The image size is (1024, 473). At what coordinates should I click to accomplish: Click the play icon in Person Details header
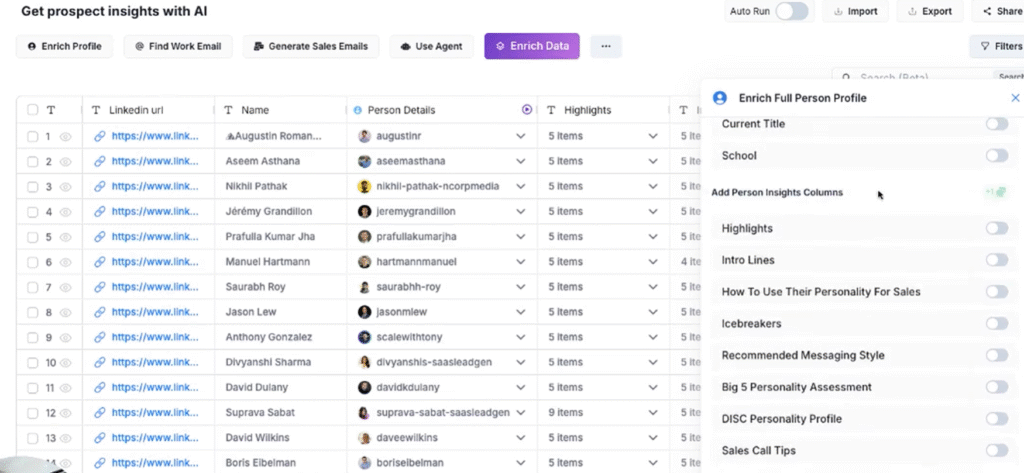(527, 110)
